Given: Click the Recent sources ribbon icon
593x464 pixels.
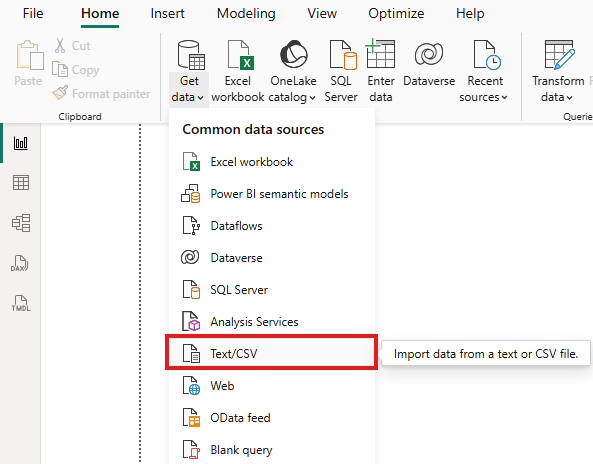Looking at the screenshot, I should (x=487, y=56).
